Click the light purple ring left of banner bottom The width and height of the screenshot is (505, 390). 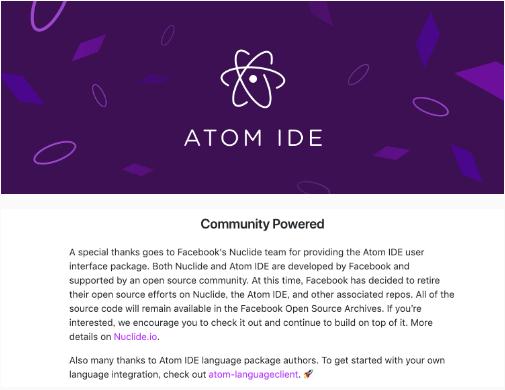pyautogui.click(x=55, y=152)
